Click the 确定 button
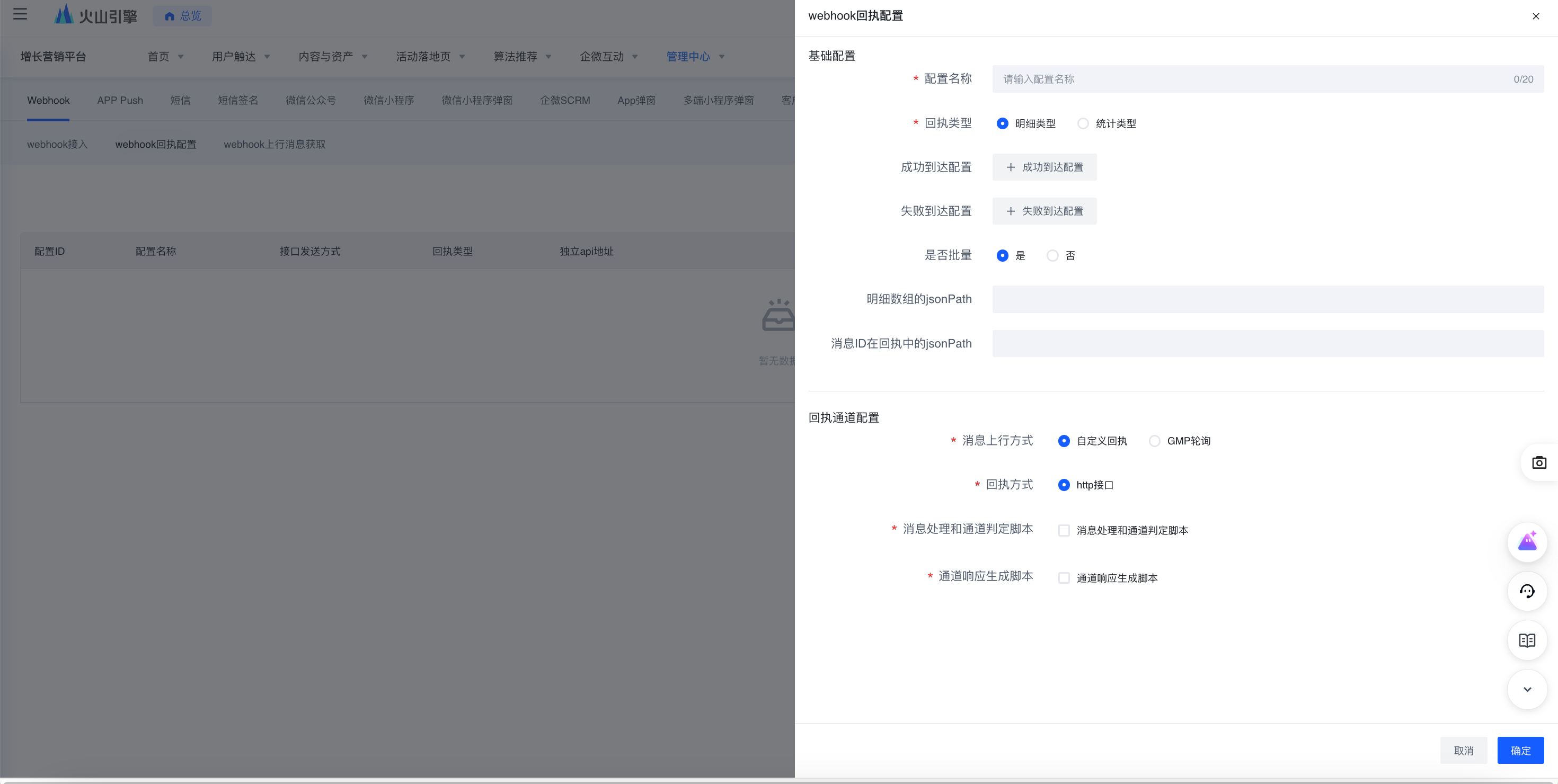This screenshot has width=1558, height=784. pyautogui.click(x=1520, y=750)
